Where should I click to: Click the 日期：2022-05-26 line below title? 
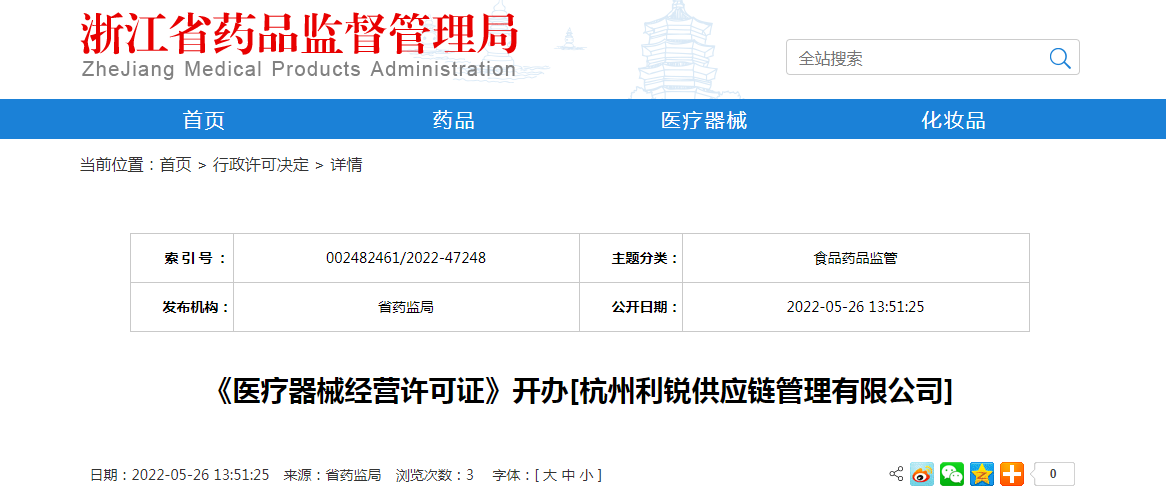tap(179, 475)
